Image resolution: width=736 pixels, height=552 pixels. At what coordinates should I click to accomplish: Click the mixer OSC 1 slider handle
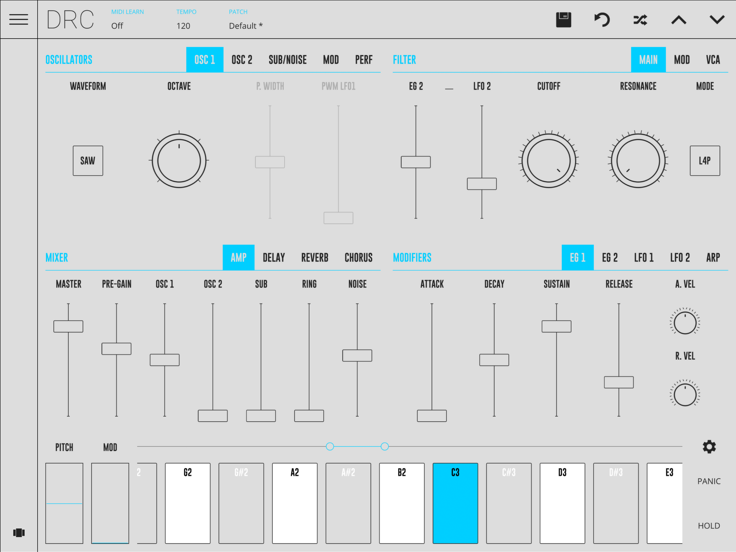click(x=164, y=360)
